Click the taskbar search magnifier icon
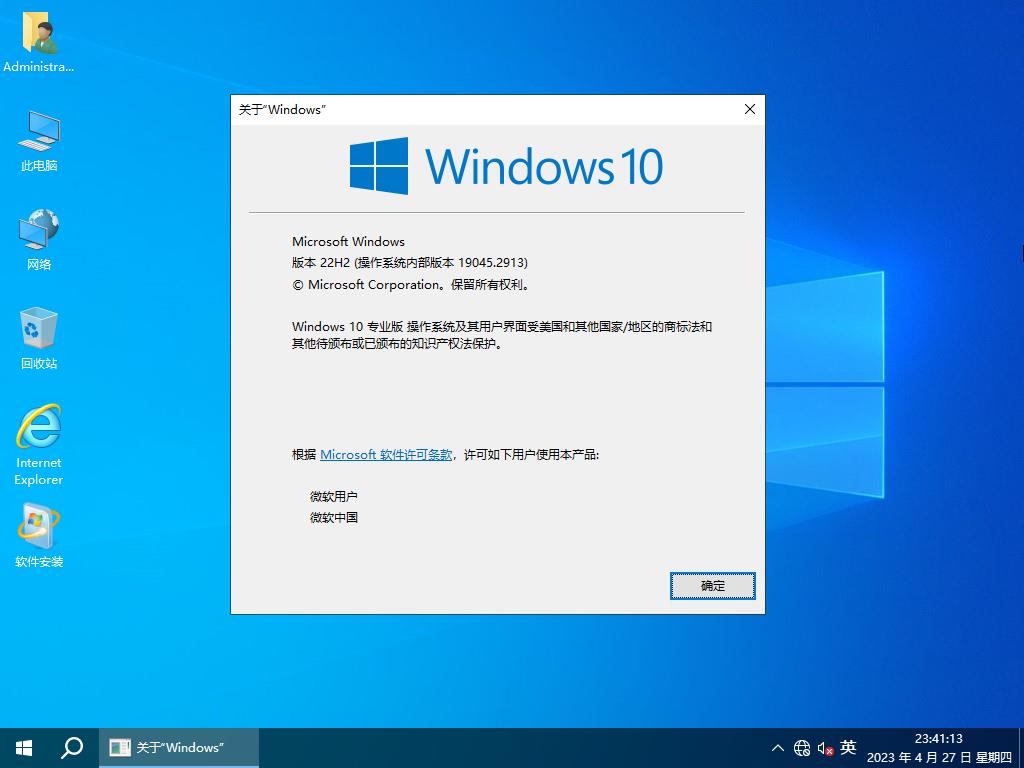Viewport: 1024px width, 768px height. pos(72,748)
